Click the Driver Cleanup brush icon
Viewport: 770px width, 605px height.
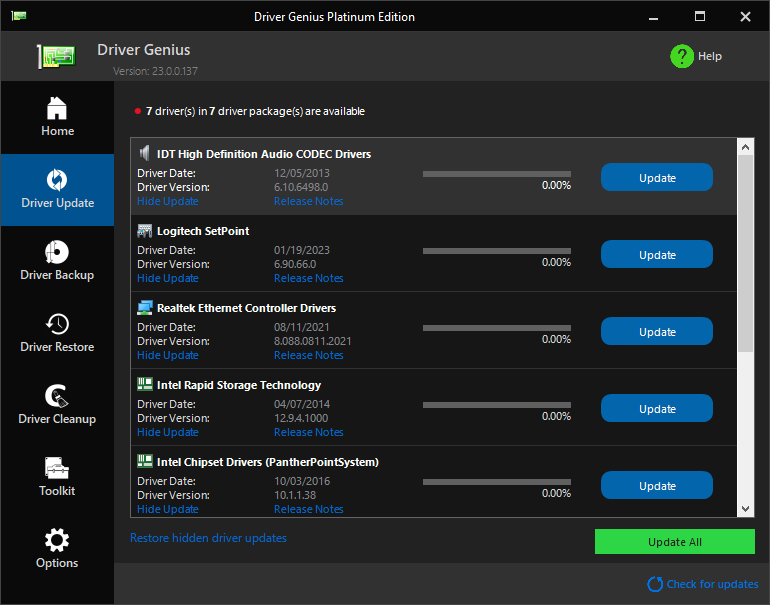[57, 396]
